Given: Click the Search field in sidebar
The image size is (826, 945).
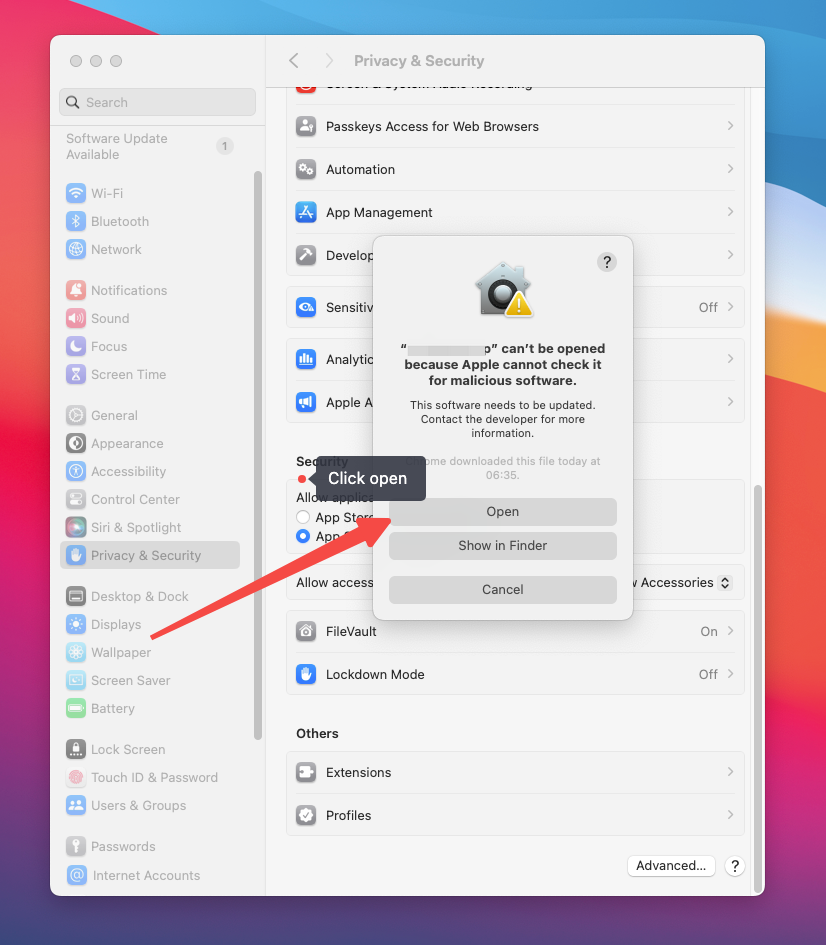Looking at the screenshot, I should (157, 102).
